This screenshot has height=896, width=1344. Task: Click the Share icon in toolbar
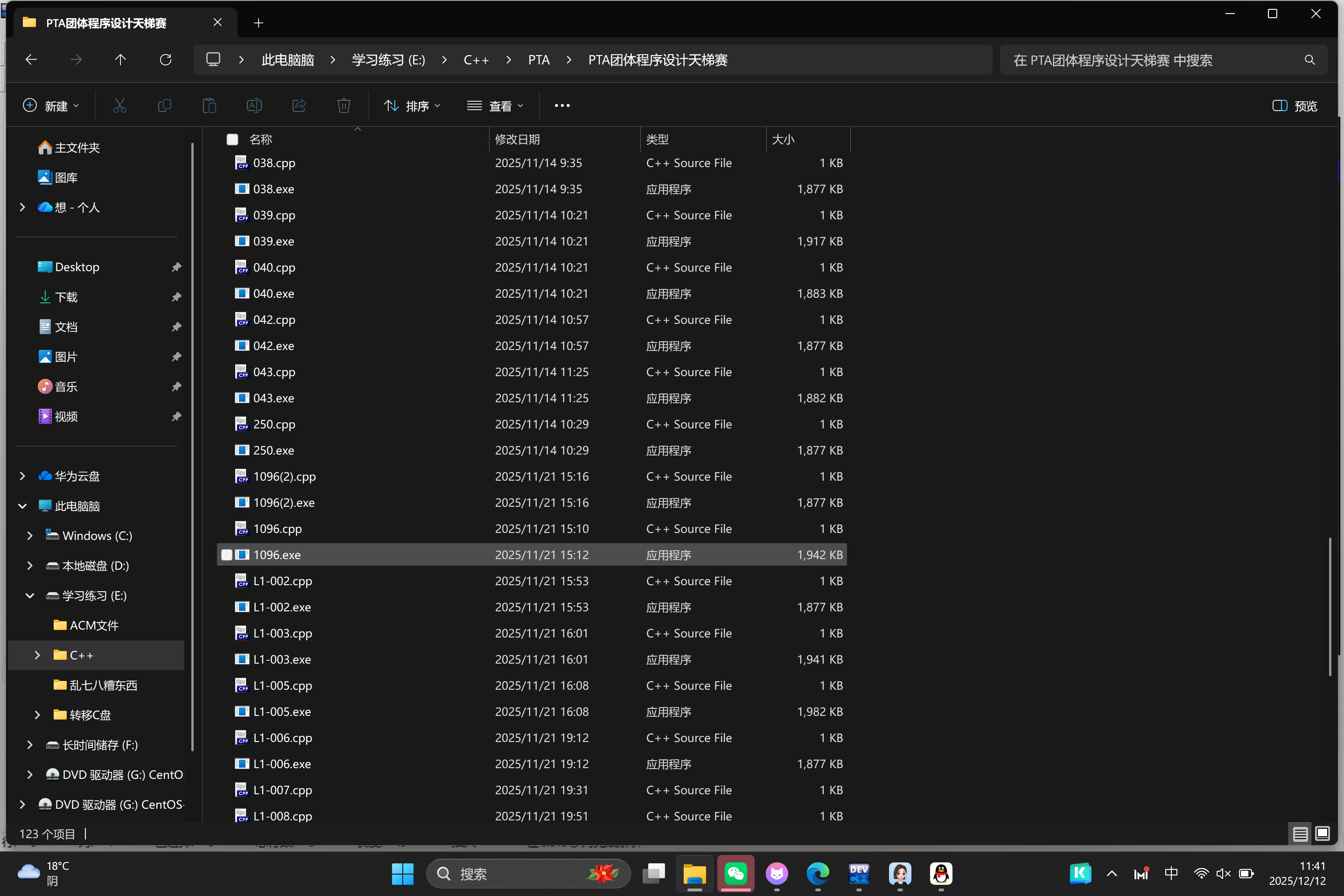299,106
